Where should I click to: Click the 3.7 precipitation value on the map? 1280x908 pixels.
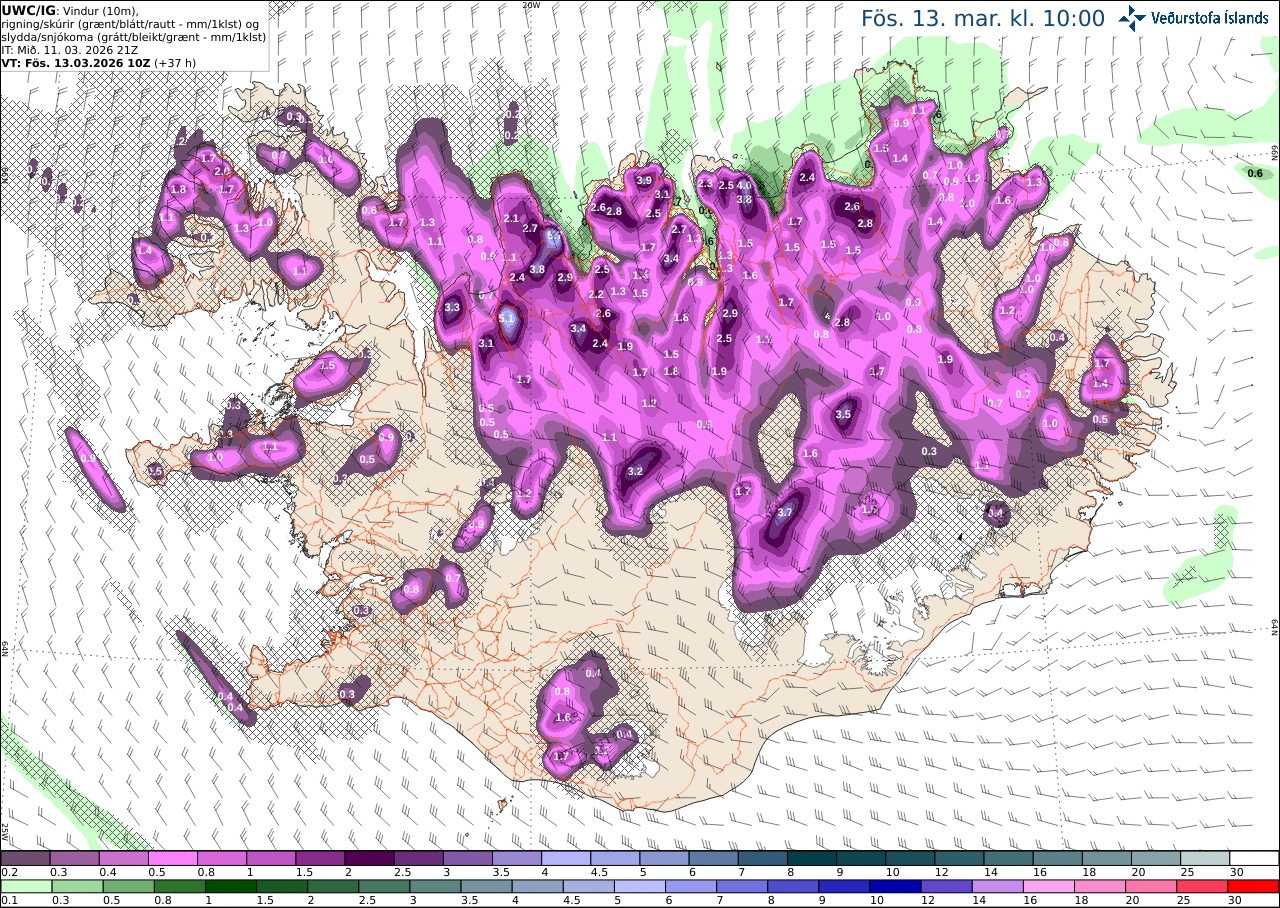785,512
